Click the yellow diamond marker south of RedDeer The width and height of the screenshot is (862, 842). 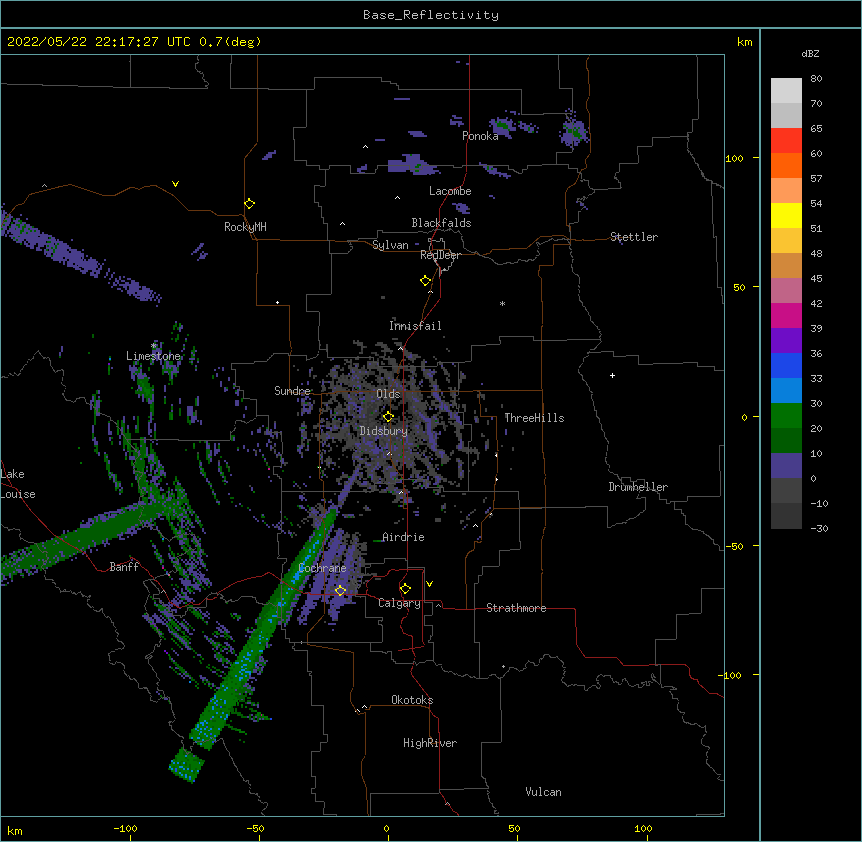[x=426, y=281]
